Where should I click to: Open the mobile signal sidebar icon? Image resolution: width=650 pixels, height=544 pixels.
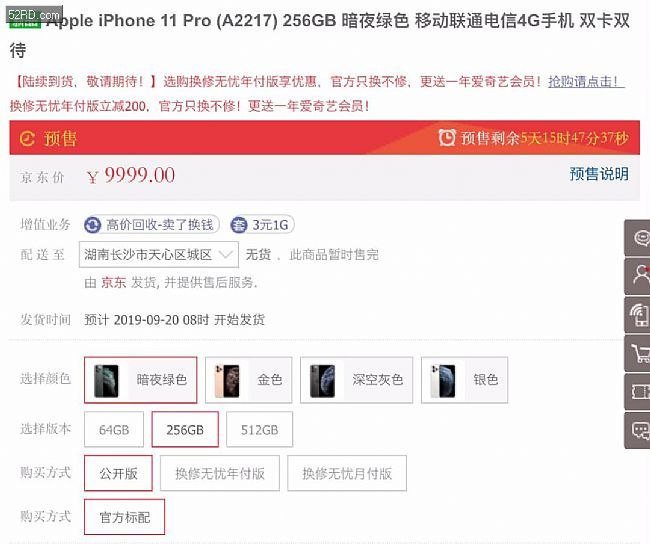[x=638, y=315]
